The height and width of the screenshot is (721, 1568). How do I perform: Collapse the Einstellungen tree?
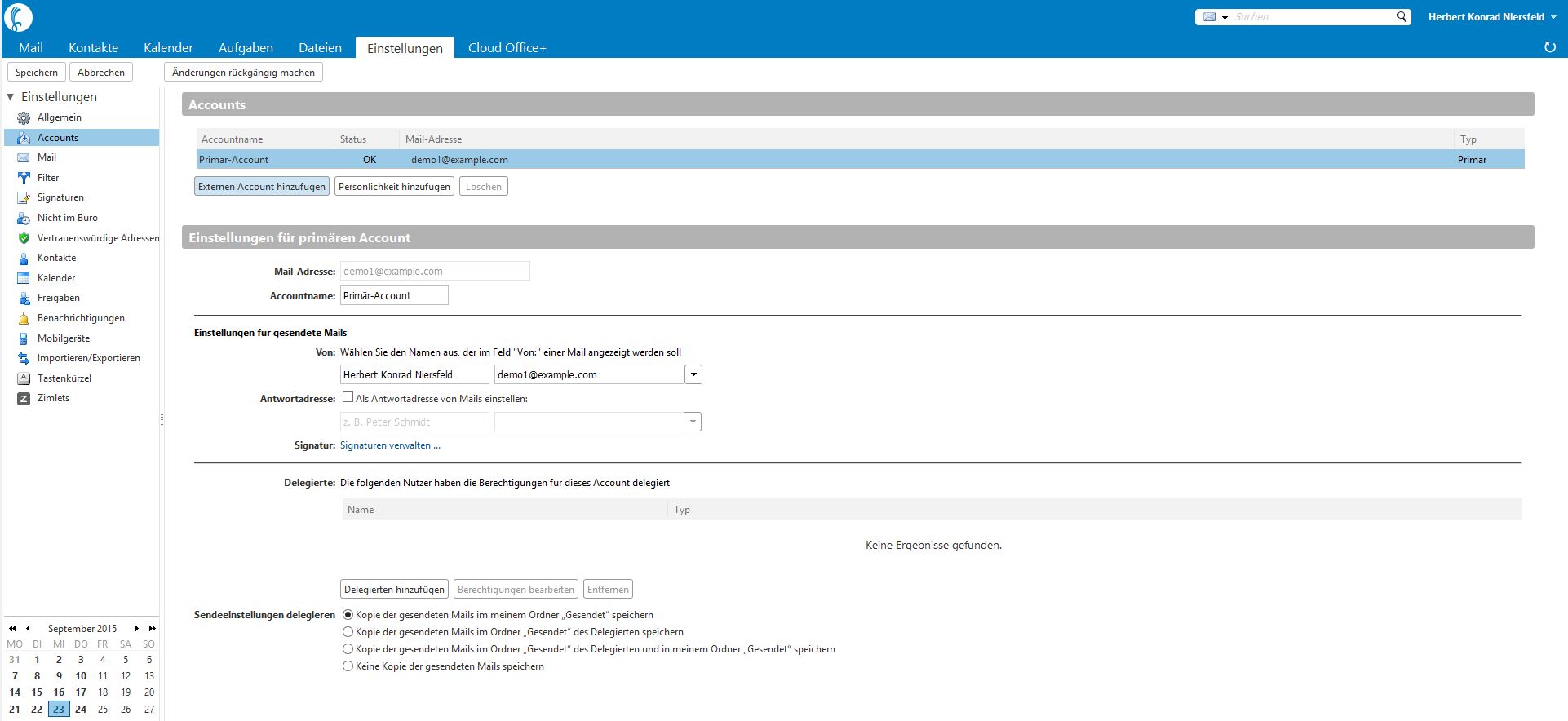(11, 97)
